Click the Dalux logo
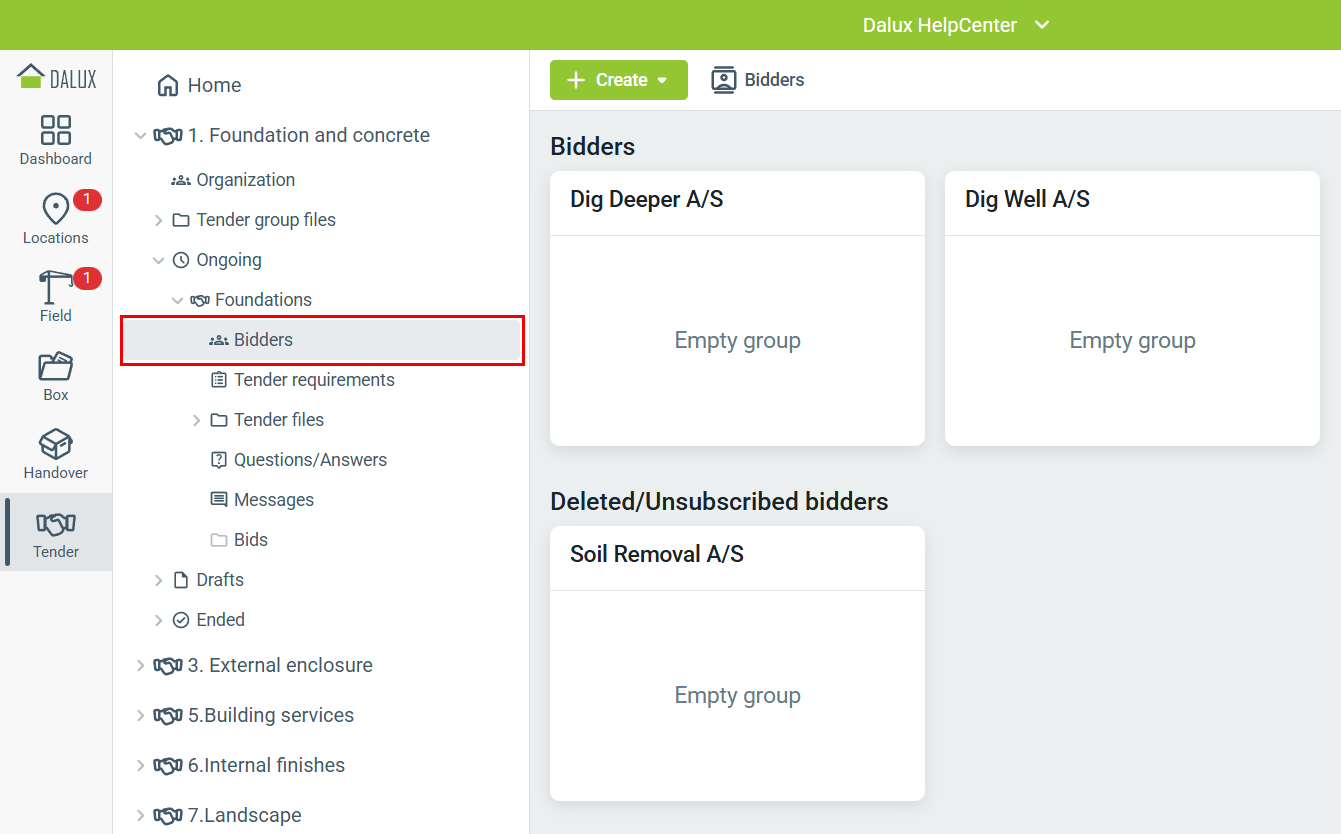 click(56, 77)
